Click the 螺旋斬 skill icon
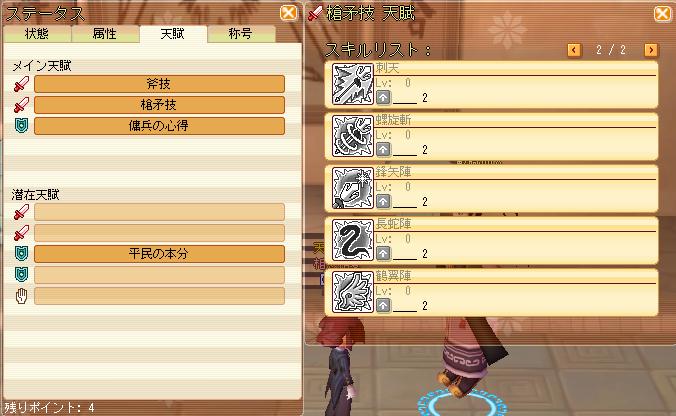The height and width of the screenshot is (416, 676). click(352, 136)
